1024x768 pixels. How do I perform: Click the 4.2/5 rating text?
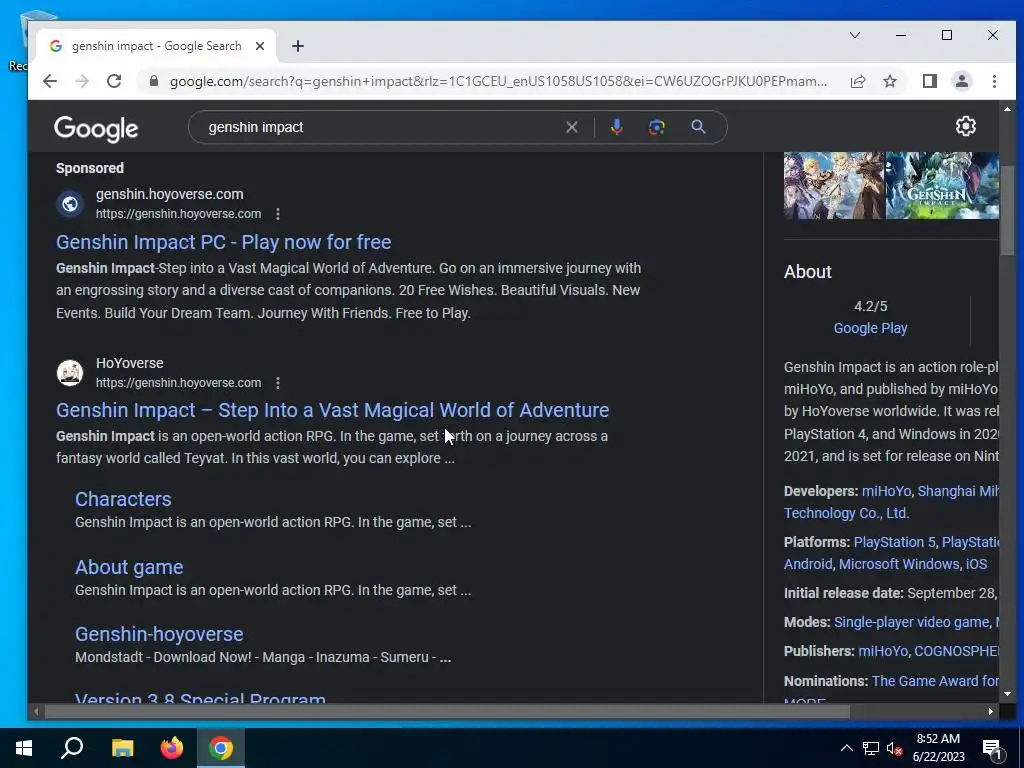pos(871,306)
